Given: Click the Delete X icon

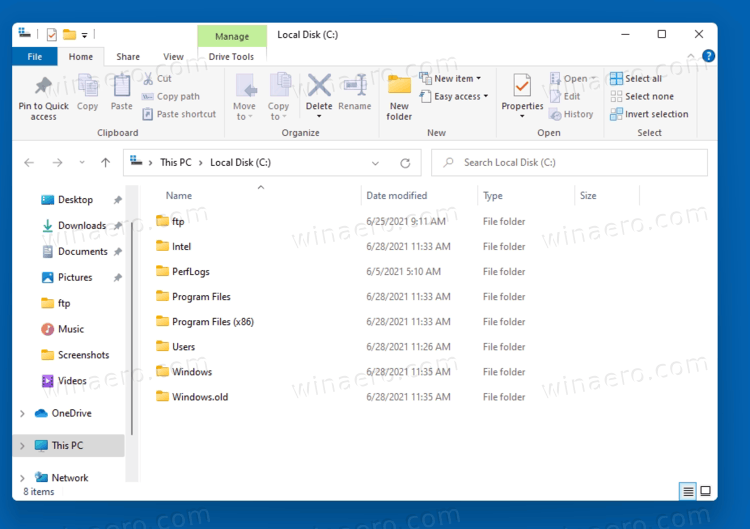Looking at the screenshot, I should pos(319,86).
